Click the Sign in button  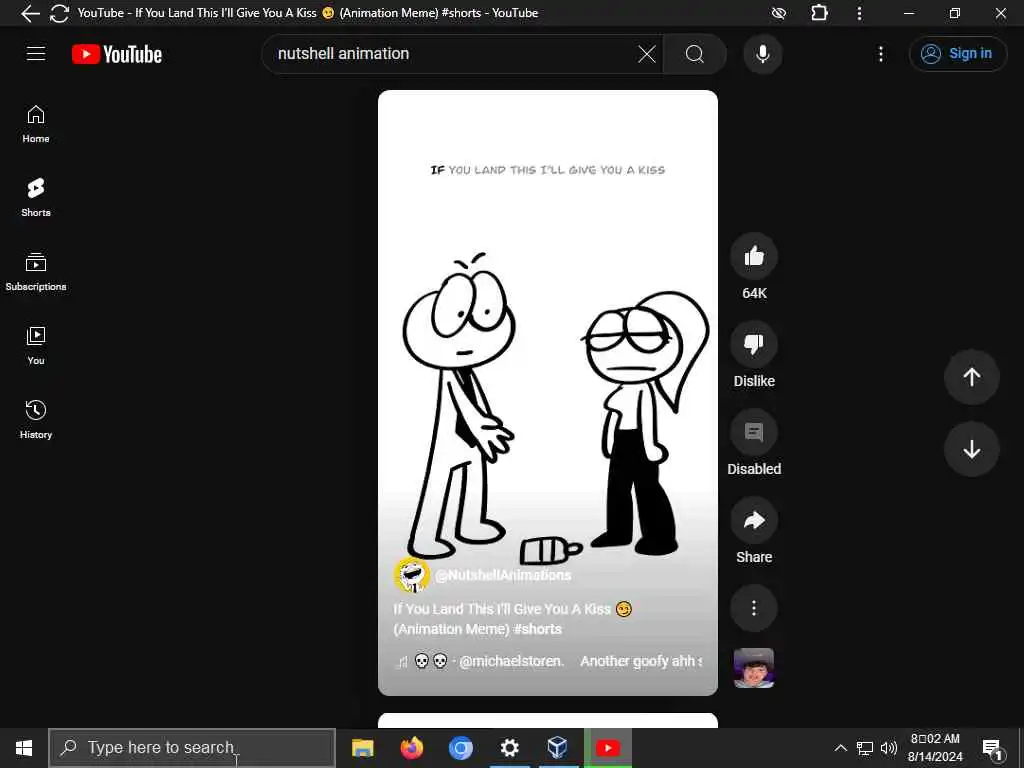pyautogui.click(x=957, y=54)
